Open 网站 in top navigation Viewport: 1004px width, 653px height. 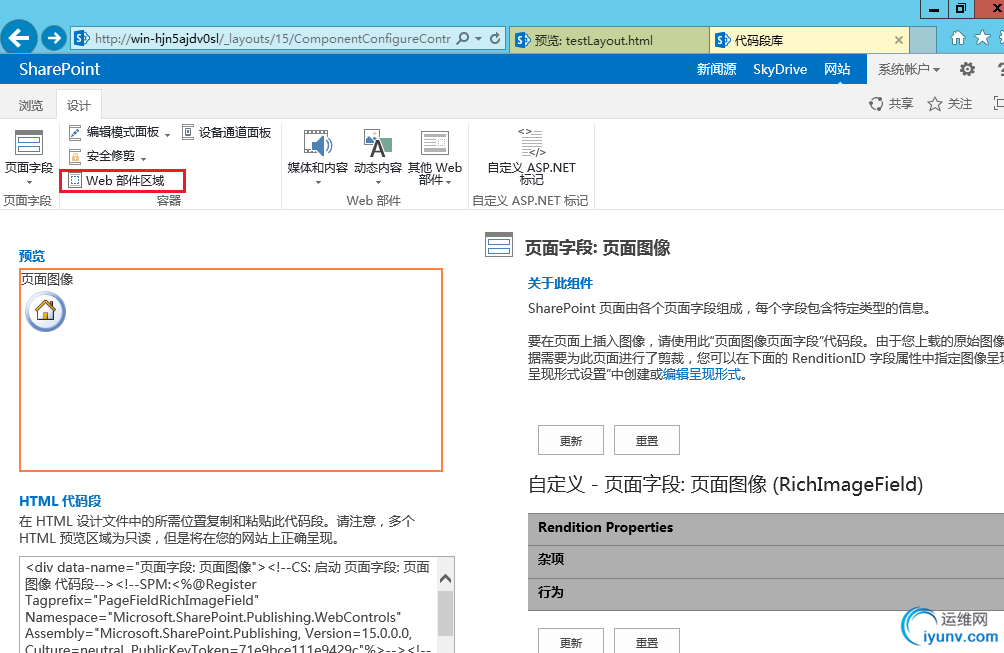point(837,69)
